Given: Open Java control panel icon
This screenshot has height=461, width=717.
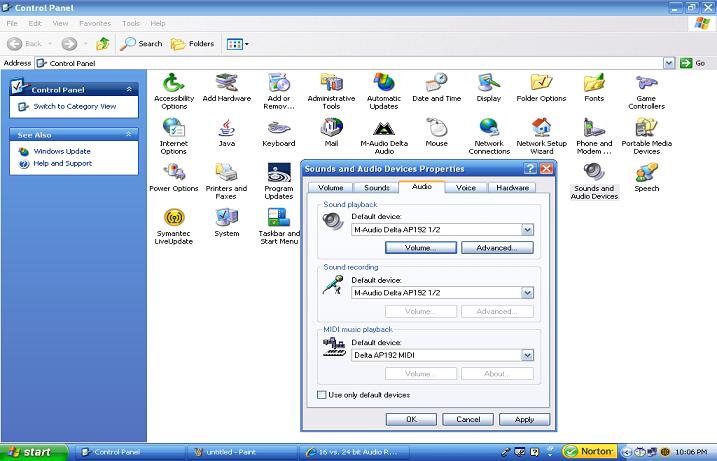Looking at the screenshot, I should (x=227, y=132).
